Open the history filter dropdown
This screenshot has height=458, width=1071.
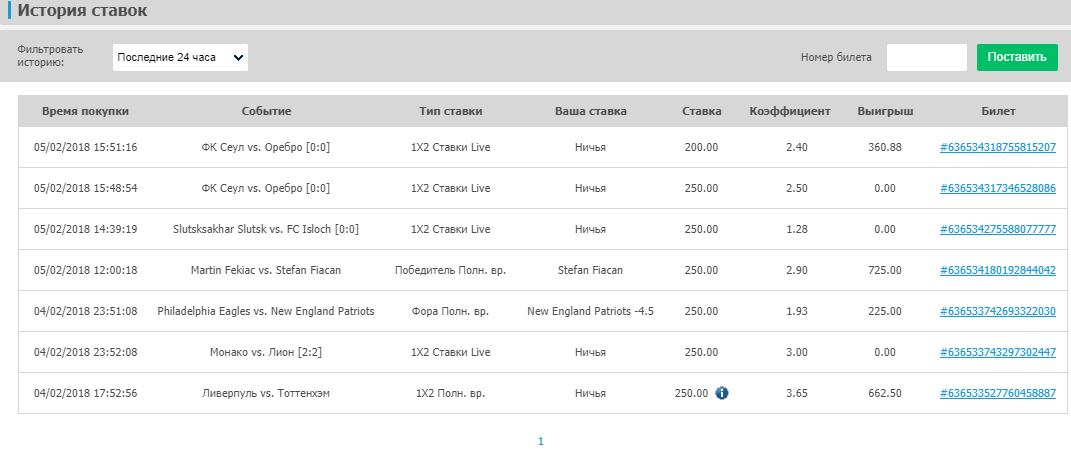tap(180, 58)
